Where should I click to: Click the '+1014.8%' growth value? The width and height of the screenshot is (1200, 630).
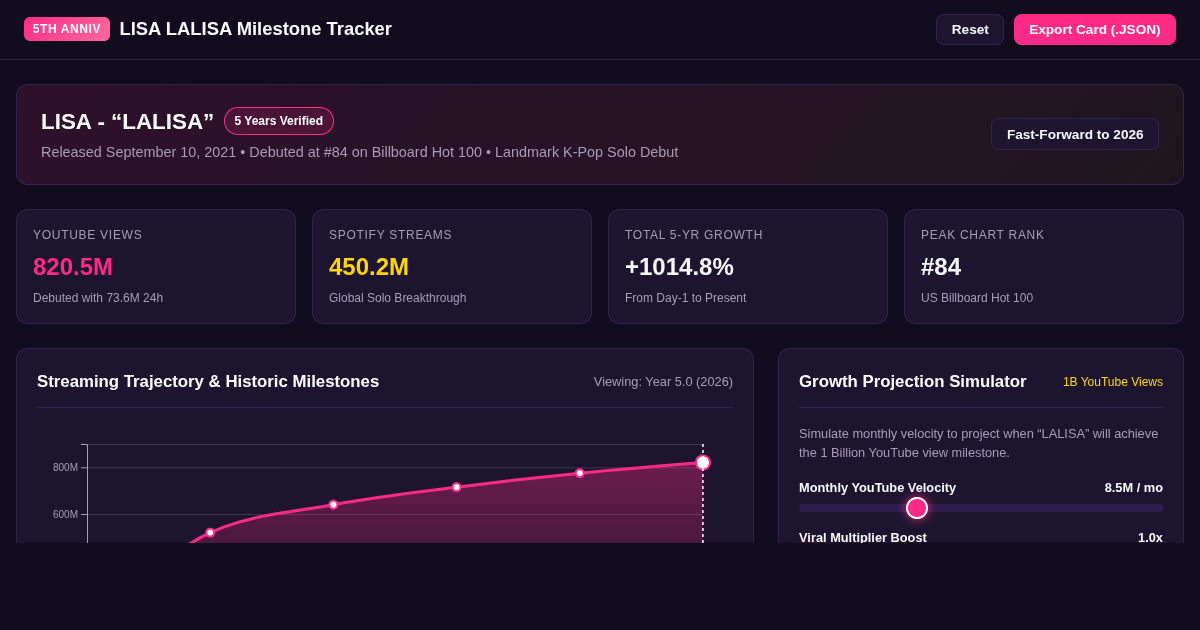679,267
